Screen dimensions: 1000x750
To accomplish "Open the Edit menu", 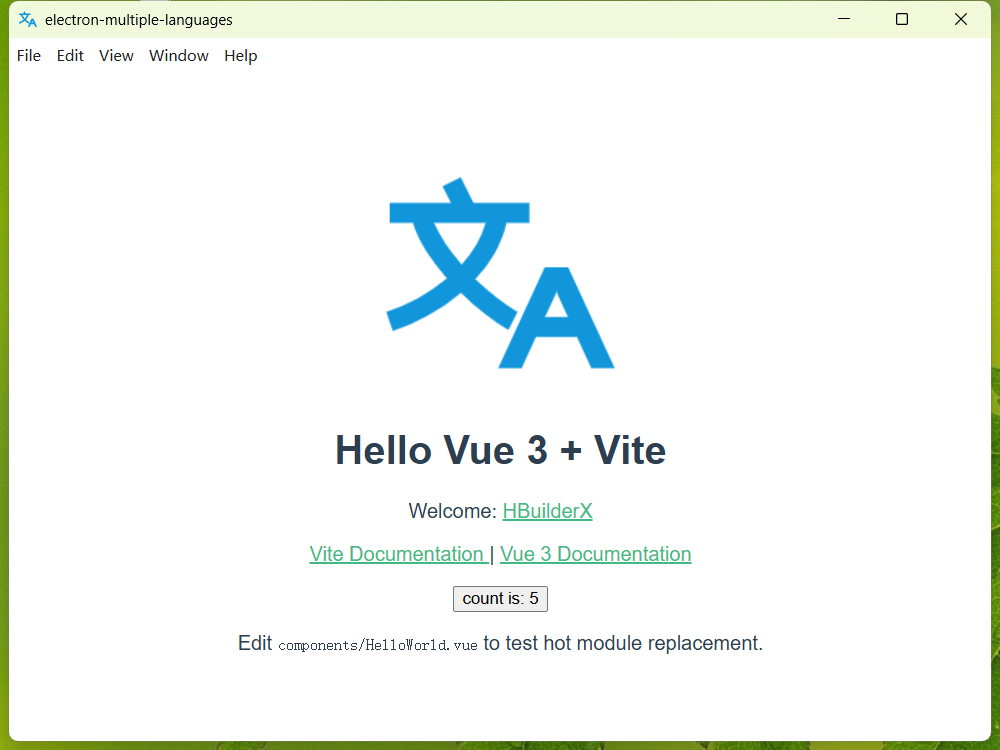I will click(x=70, y=56).
